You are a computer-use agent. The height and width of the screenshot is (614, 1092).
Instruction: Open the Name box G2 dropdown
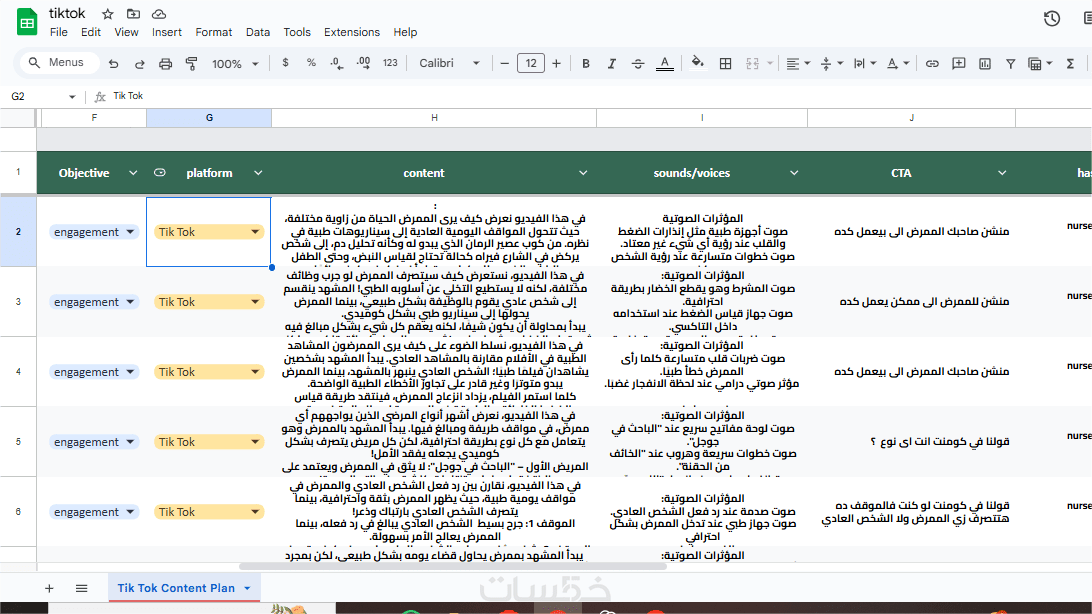click(x=72, y=97)
